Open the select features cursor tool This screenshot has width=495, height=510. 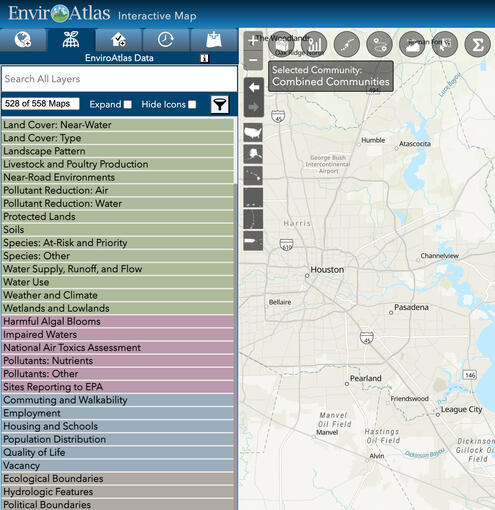(x=445, y=44)
